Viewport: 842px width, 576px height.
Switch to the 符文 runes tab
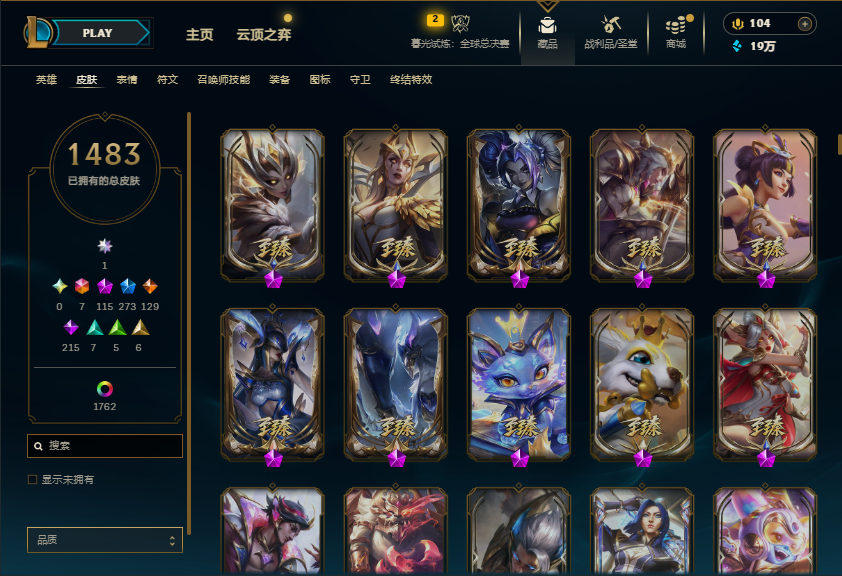(x=168, y=80)
